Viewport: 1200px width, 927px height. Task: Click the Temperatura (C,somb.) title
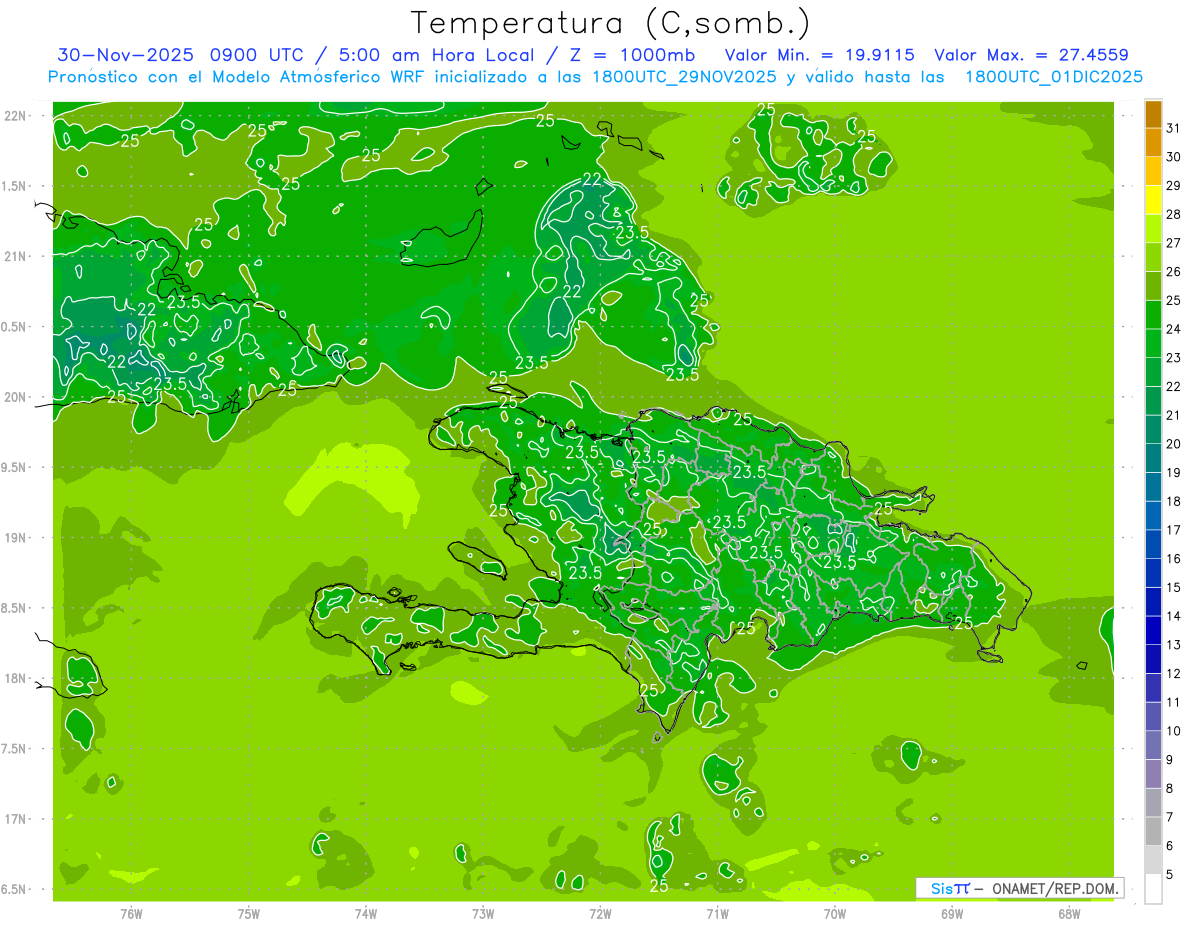(x=611, y=23)
